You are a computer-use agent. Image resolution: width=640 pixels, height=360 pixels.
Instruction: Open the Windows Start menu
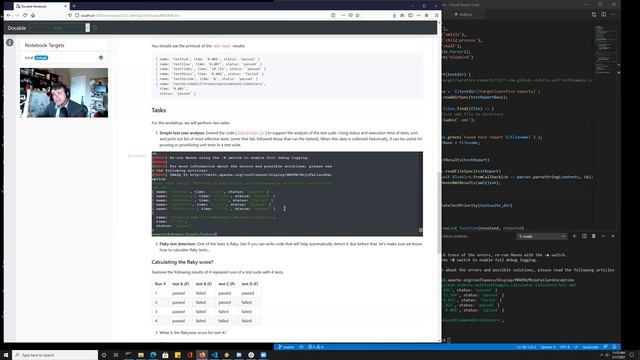tap(6, 355)
